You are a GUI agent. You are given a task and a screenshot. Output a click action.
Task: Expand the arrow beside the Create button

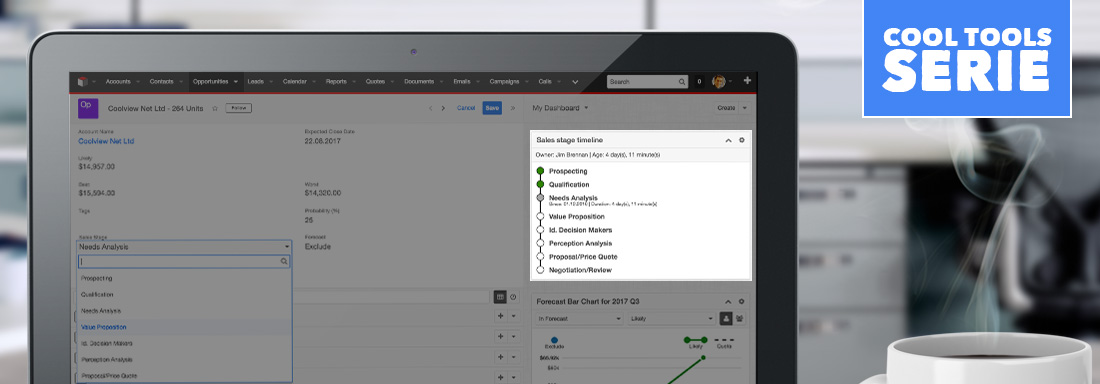(744, 108)
